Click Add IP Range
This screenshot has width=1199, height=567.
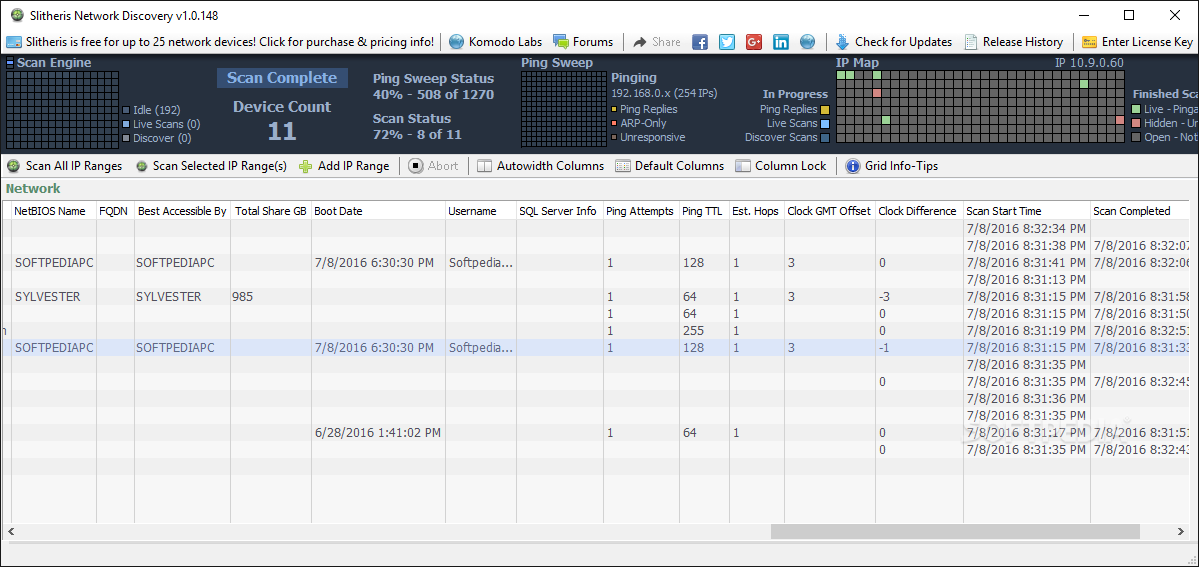pos(344,166)
